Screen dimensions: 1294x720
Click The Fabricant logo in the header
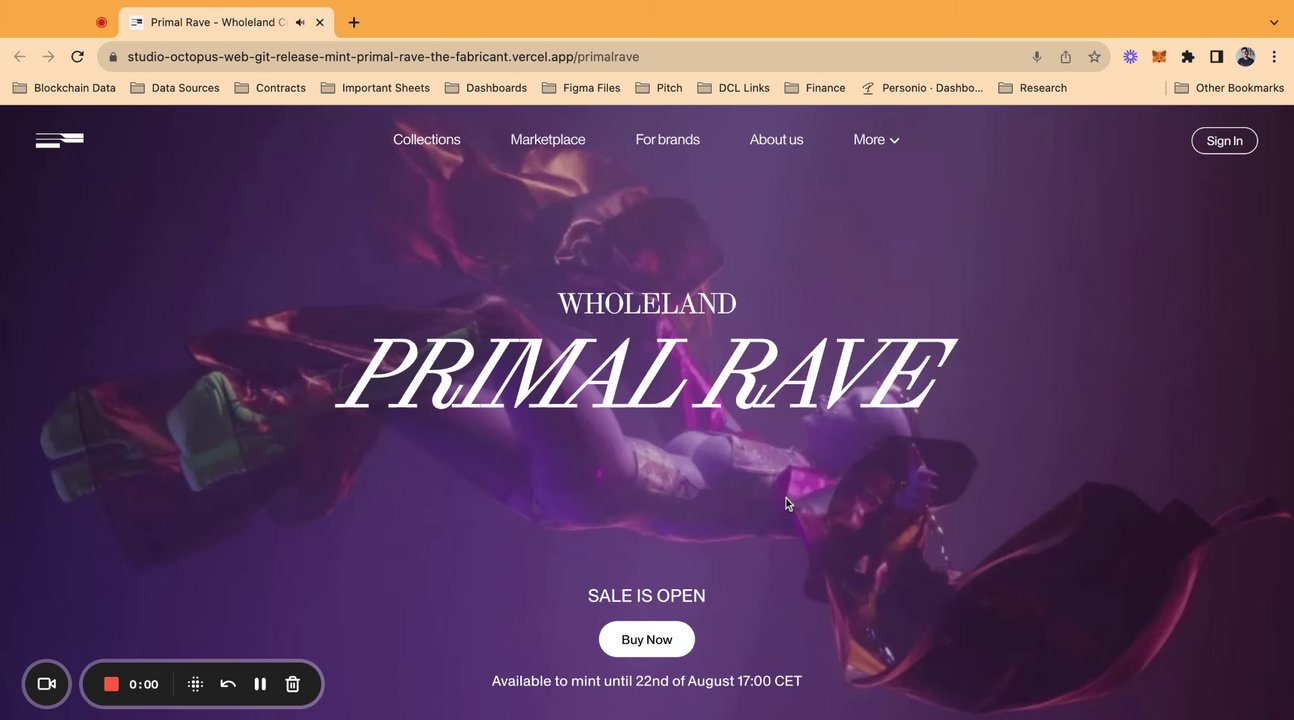click(60, 140)
